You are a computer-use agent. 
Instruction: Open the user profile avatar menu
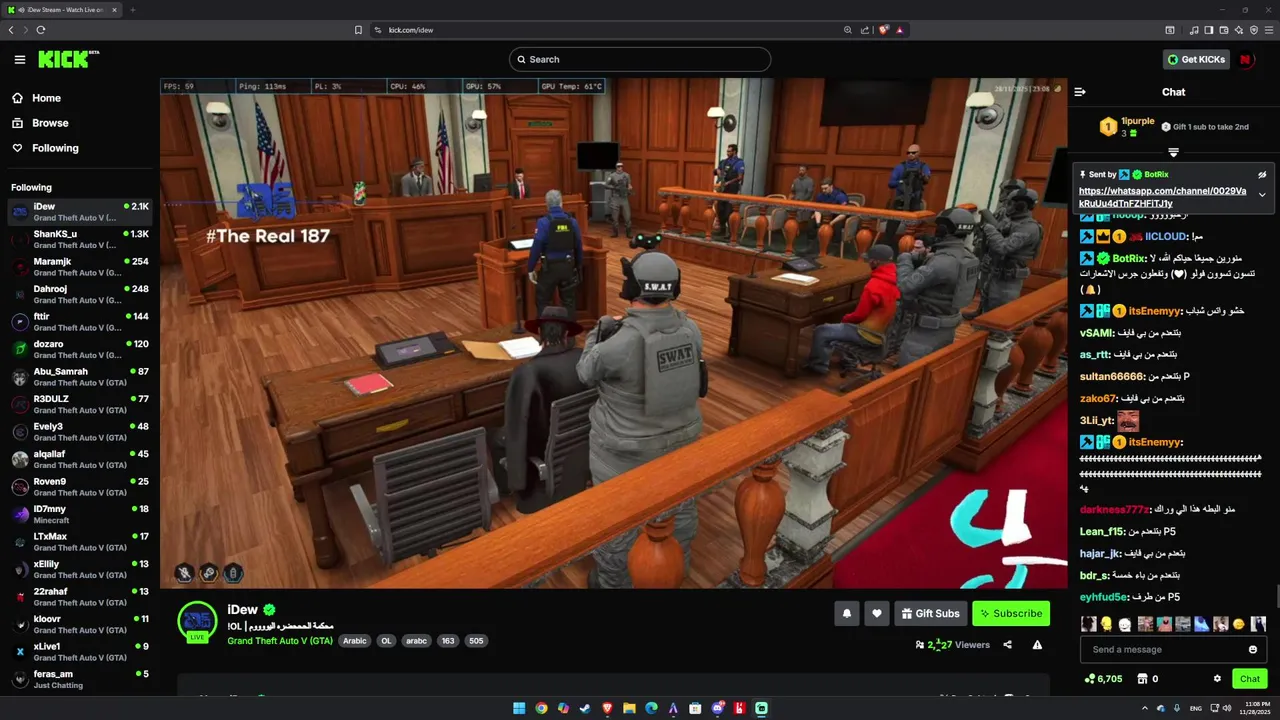pyautogui.click(x=1246, y=59)
